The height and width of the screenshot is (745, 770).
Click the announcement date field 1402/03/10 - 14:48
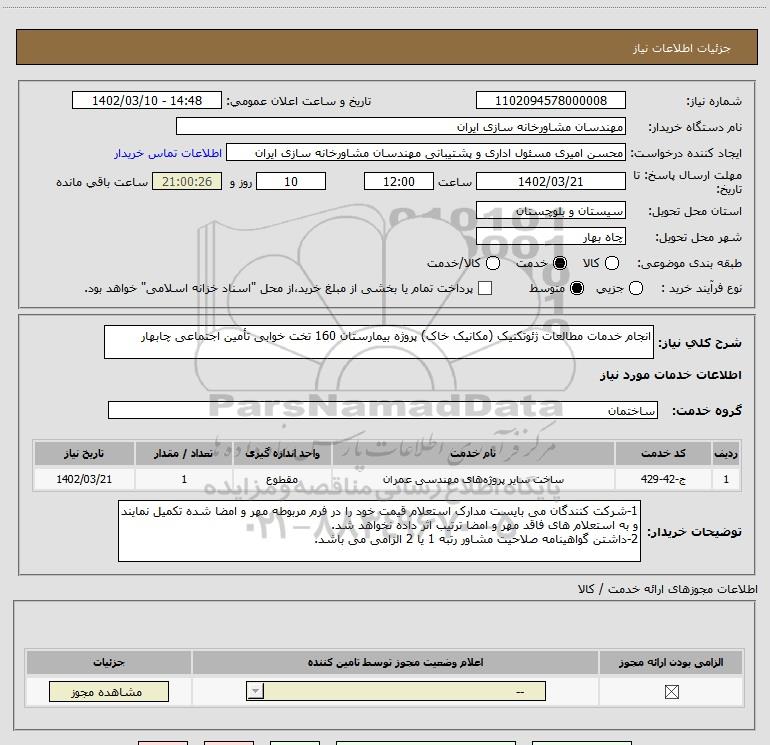tap(147, 100)
